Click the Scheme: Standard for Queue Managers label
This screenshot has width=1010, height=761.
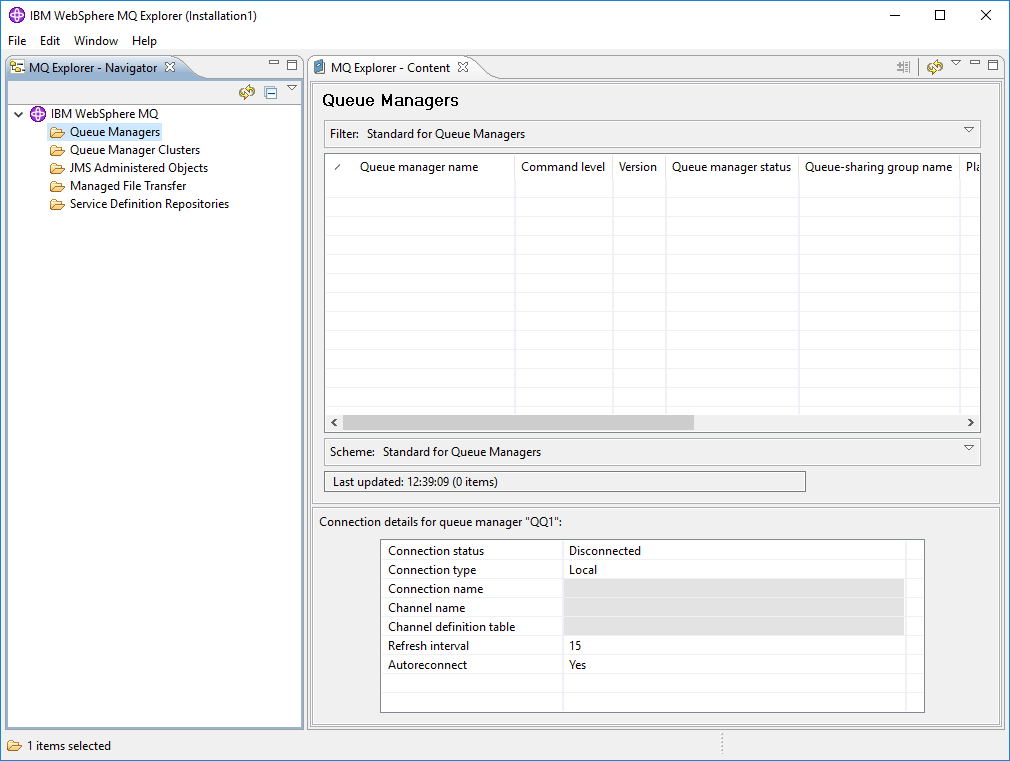435,452
